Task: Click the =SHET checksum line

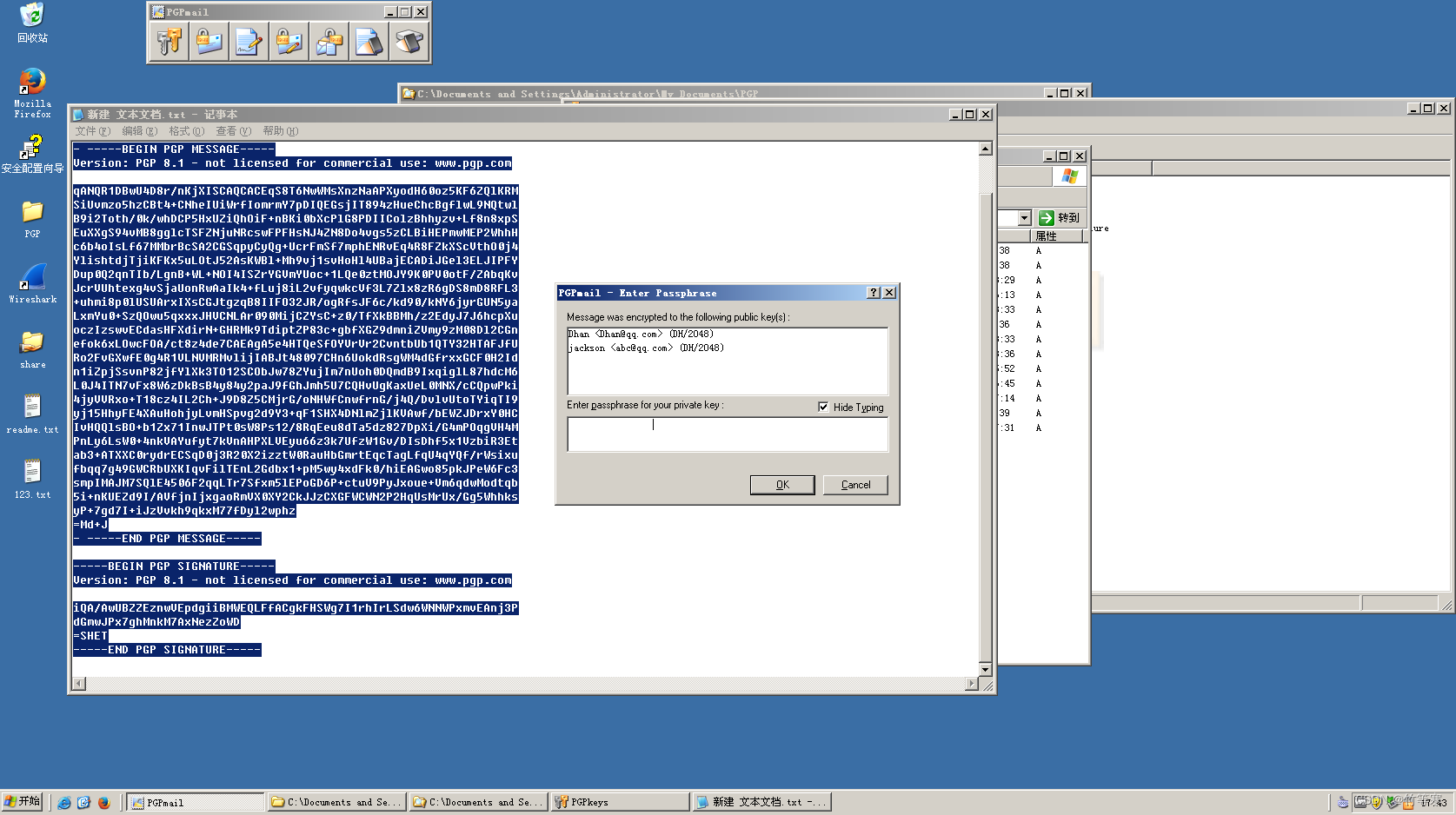Action: (x=90, y=636)
